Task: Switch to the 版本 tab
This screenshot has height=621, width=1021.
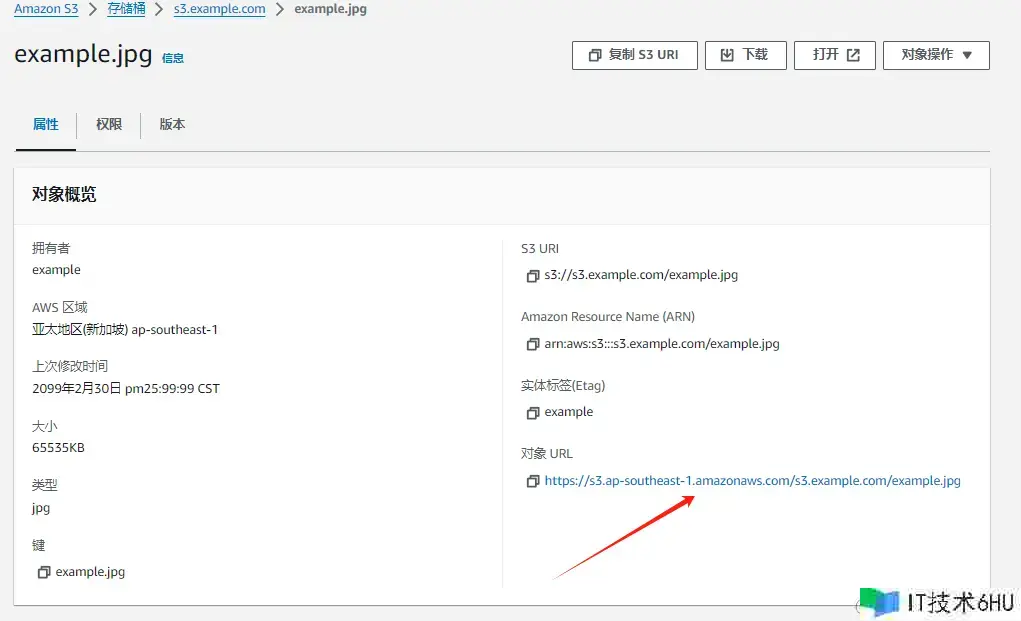Action: [172, 124]
